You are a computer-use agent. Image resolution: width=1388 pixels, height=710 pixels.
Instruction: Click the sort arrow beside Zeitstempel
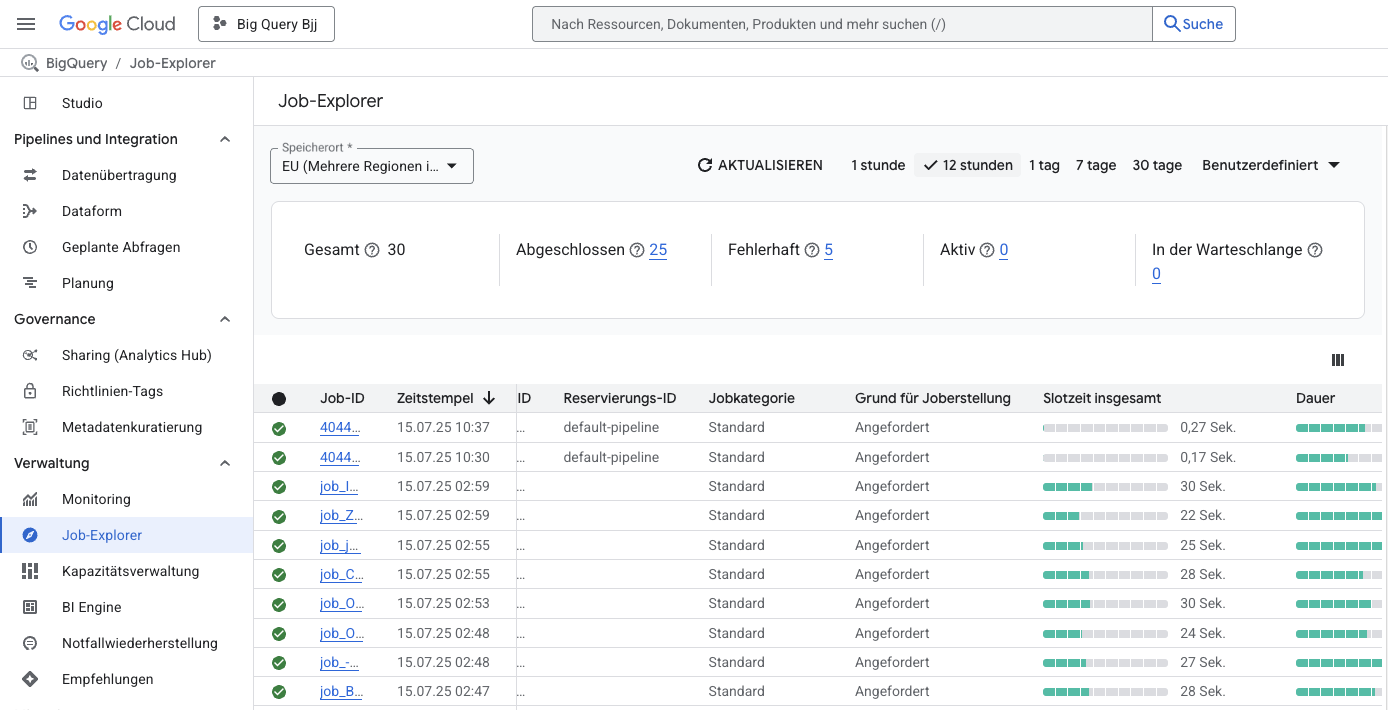(x=489, y=398)
